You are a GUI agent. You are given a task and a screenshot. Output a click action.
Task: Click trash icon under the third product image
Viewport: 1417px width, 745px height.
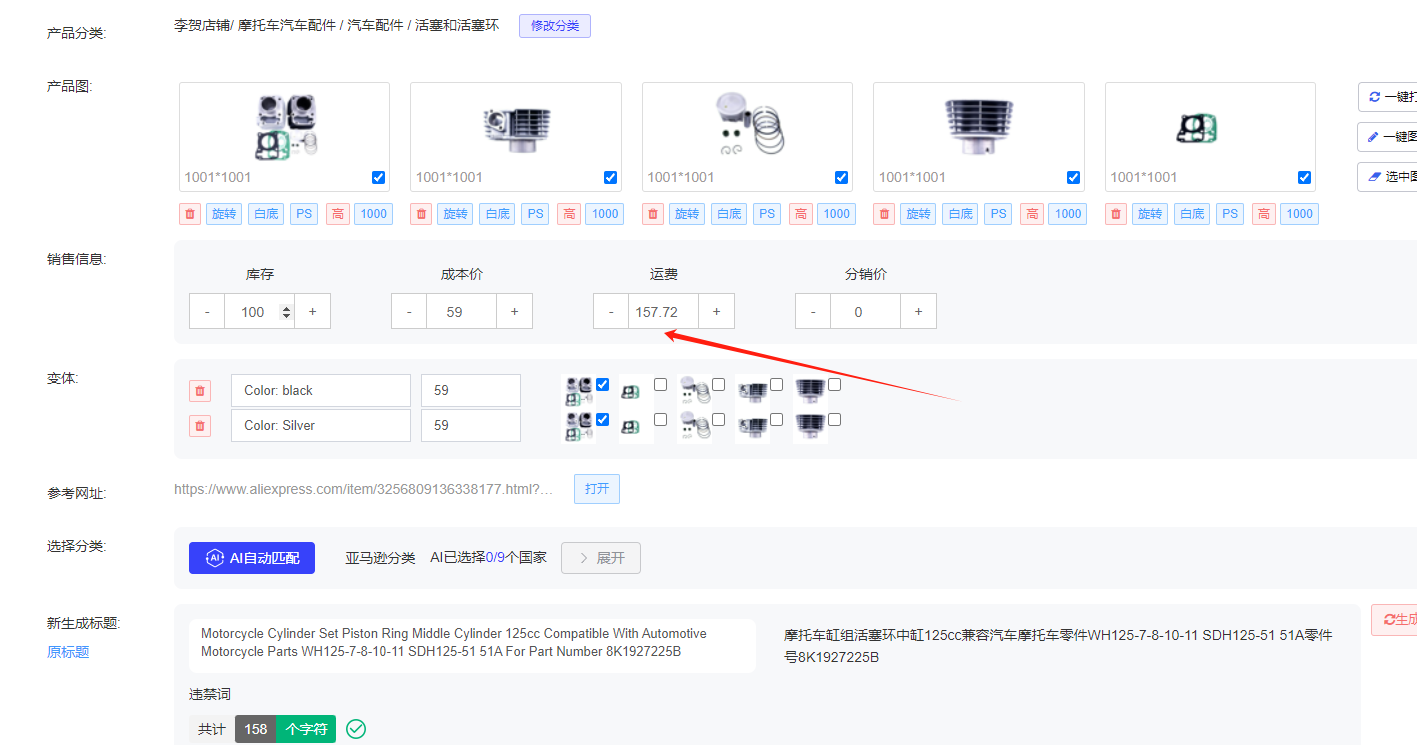653,214
